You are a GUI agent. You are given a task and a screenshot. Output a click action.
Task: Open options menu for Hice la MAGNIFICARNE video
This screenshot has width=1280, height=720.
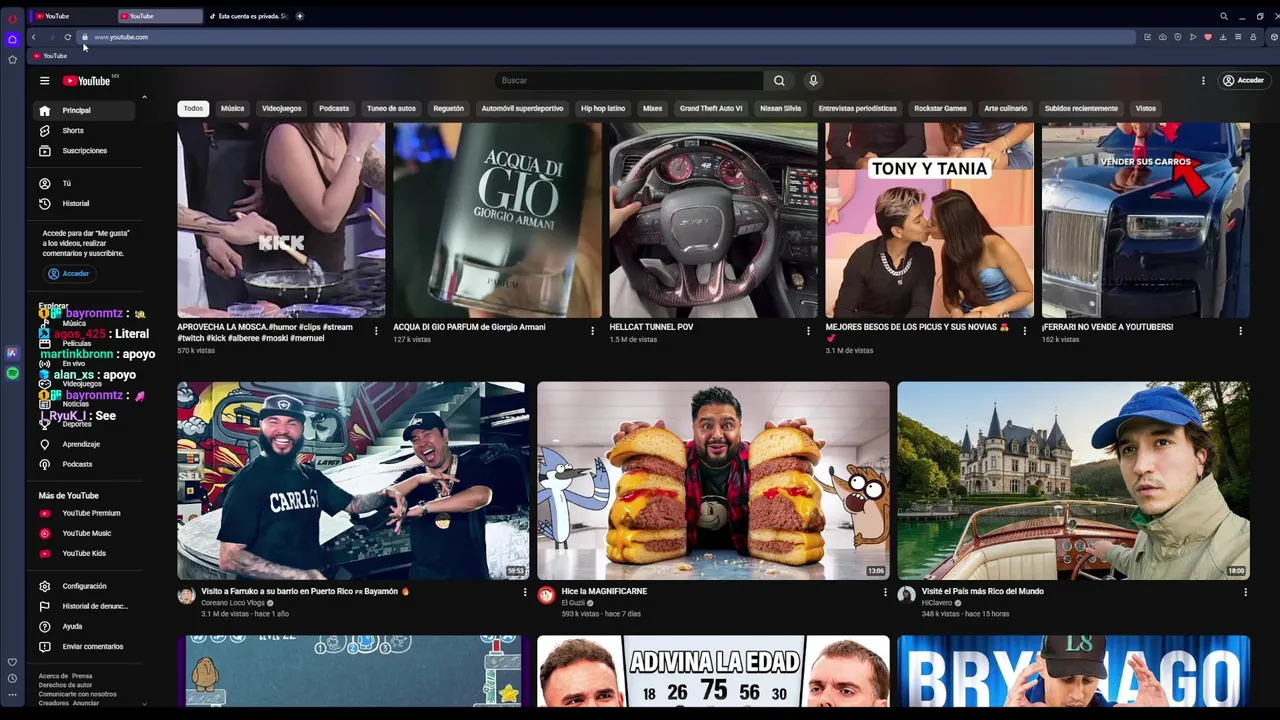coord(885,592)
